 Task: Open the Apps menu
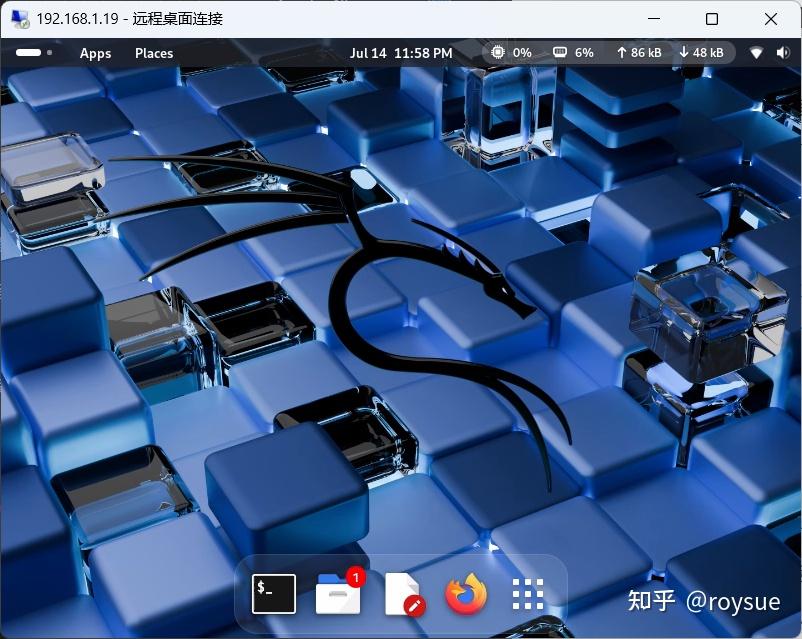click(95, 53)
